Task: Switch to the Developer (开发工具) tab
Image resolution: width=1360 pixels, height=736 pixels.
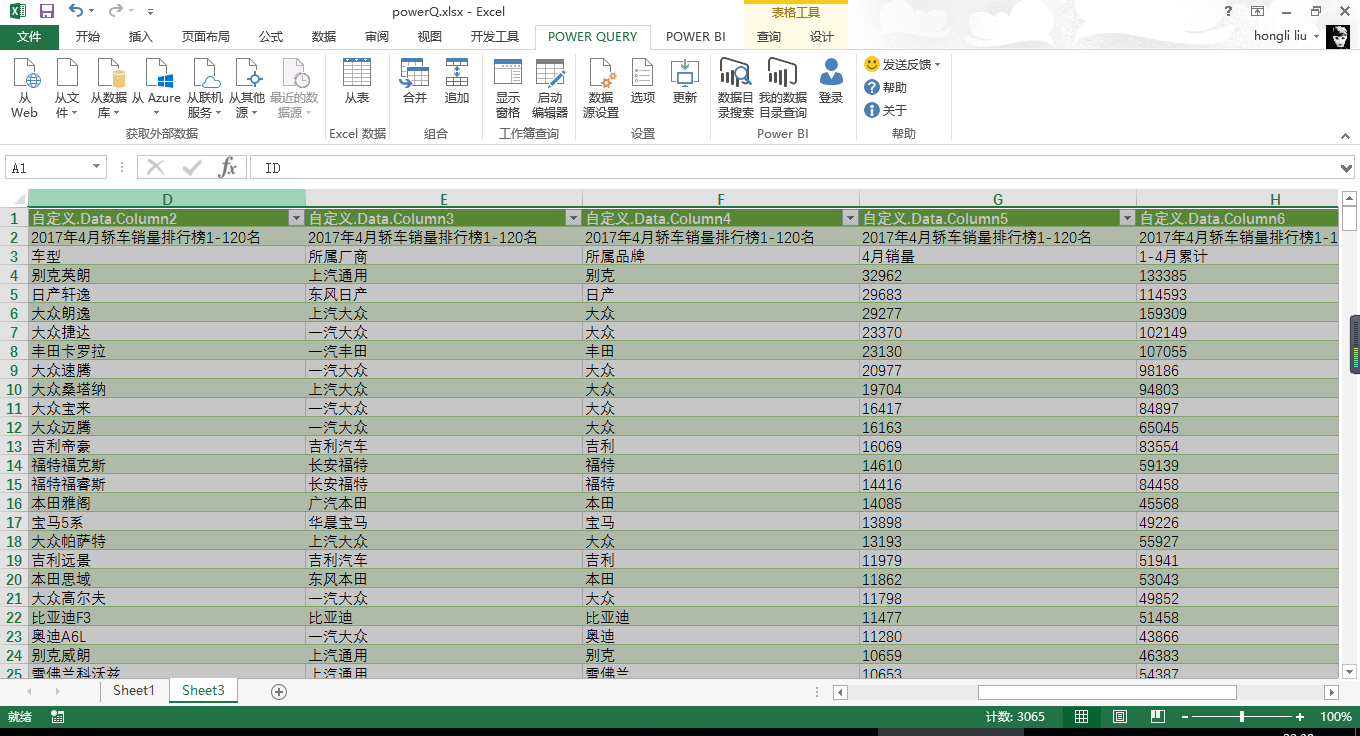Action: 495,37
